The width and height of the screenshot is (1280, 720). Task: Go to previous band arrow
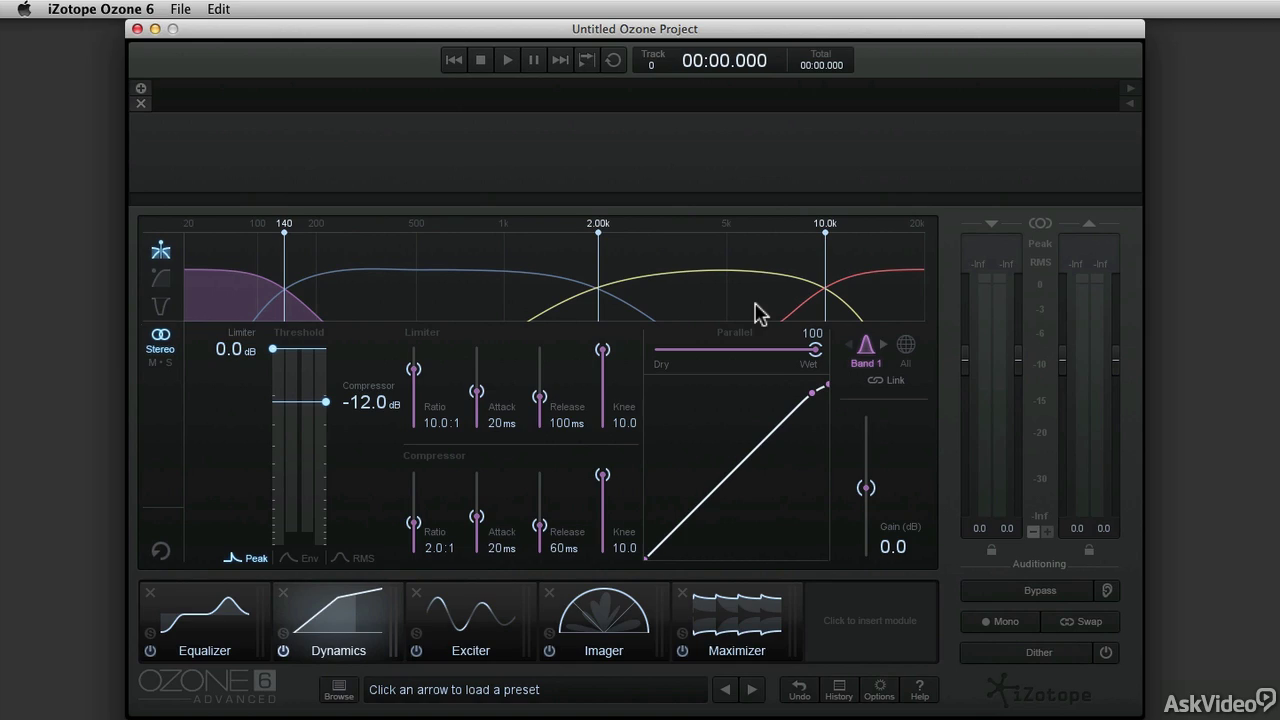[x=848, y=345]
